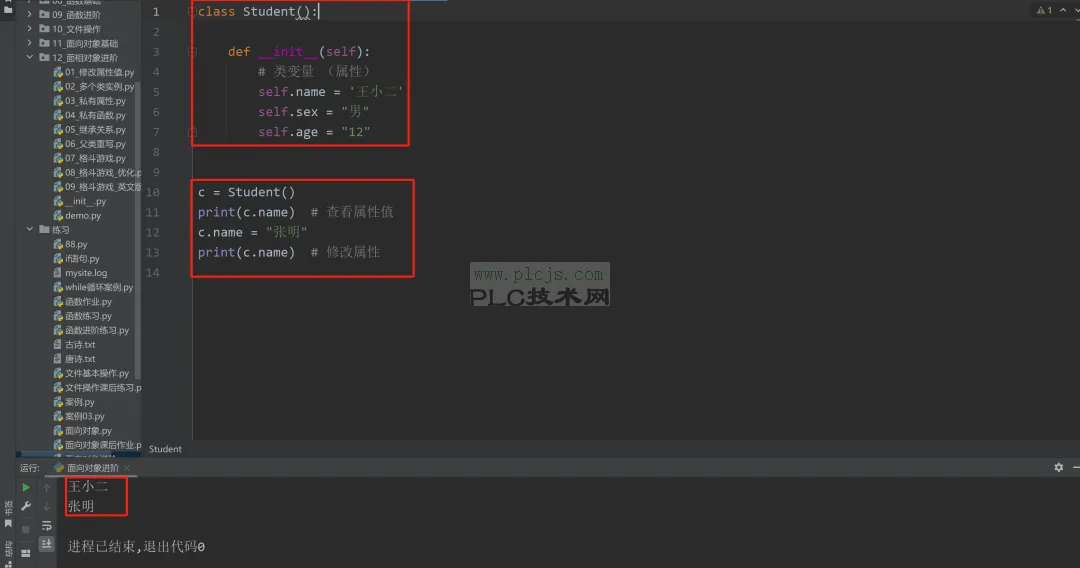Click the fold-end marker at line 7

point(192,132)
